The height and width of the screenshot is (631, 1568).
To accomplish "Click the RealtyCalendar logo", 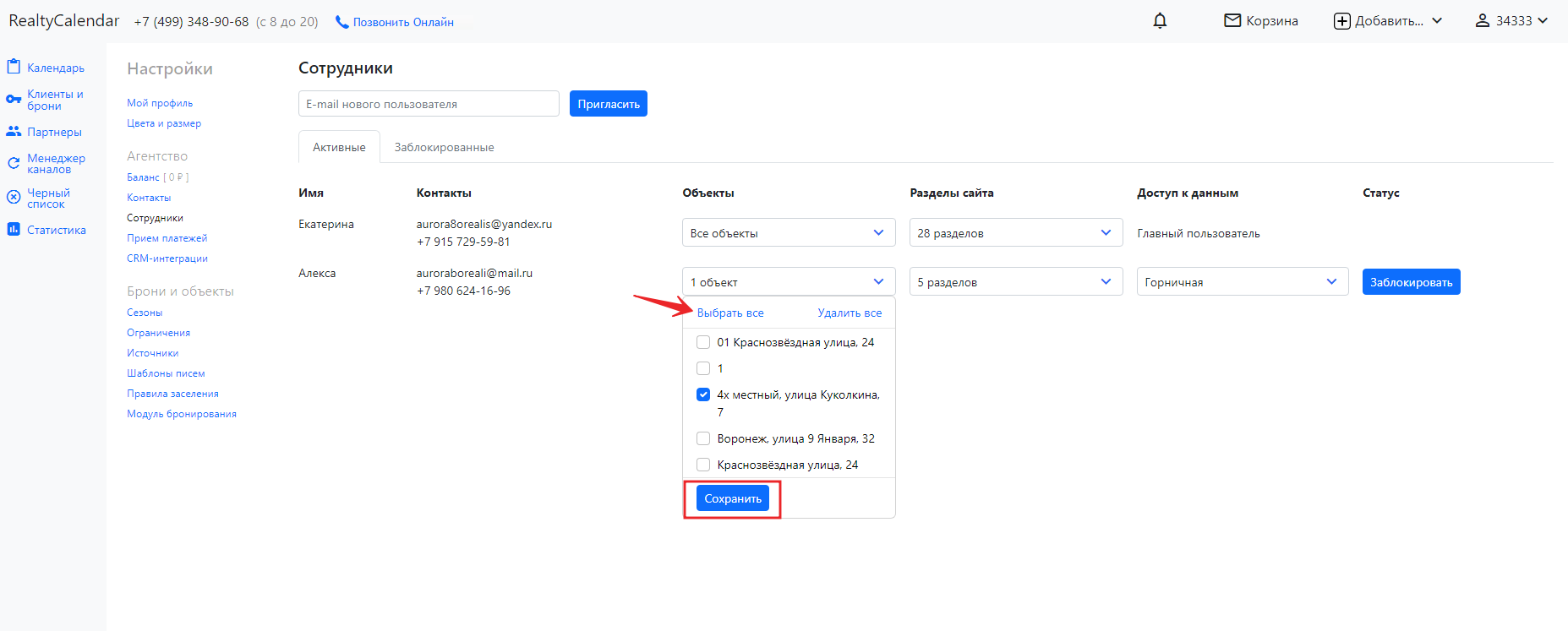I will click(64, 20).
